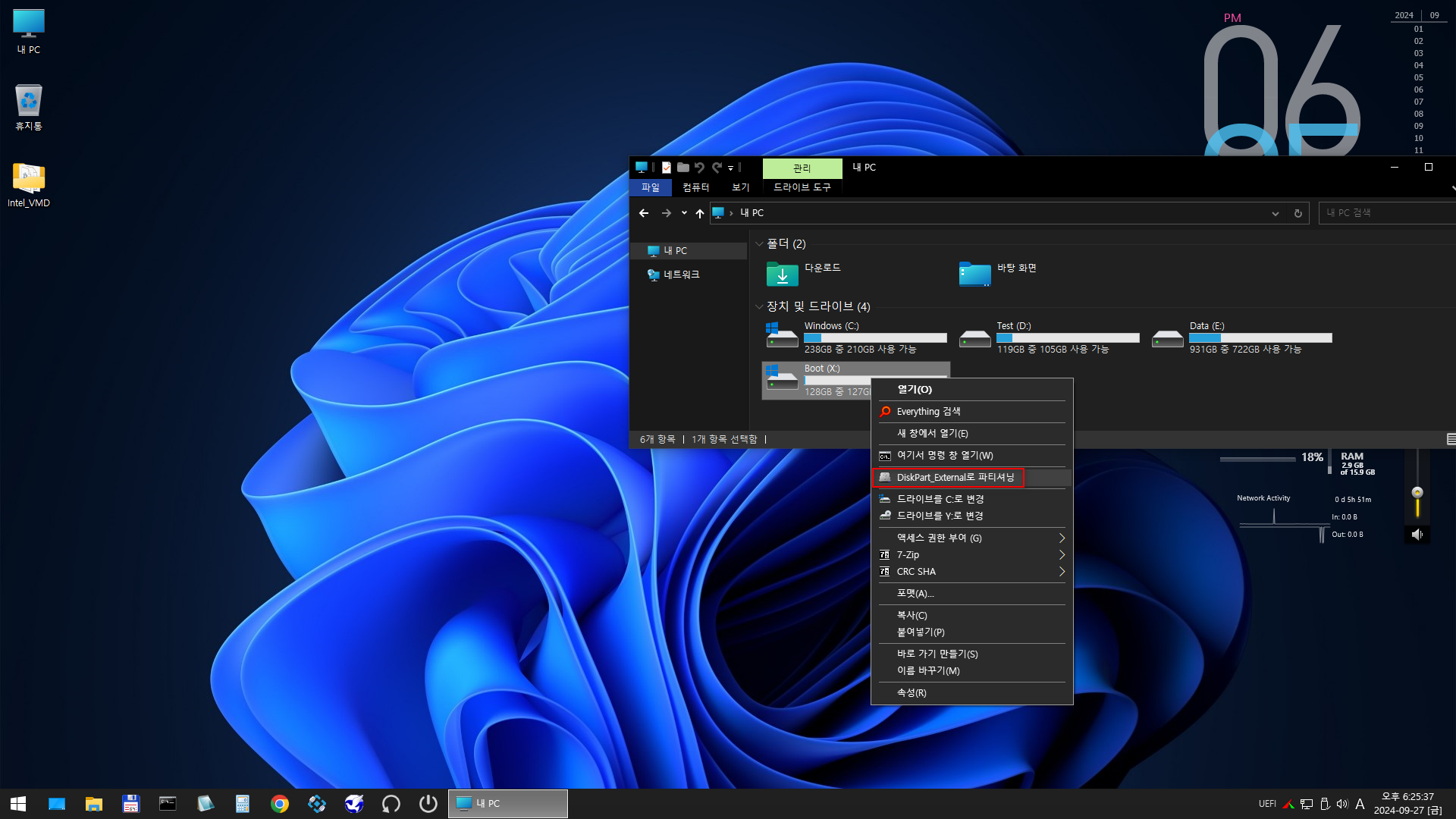Select DiskPart_External로 파티셔닝 menu entry
The image size is (1456, 819).
(971, 478)
